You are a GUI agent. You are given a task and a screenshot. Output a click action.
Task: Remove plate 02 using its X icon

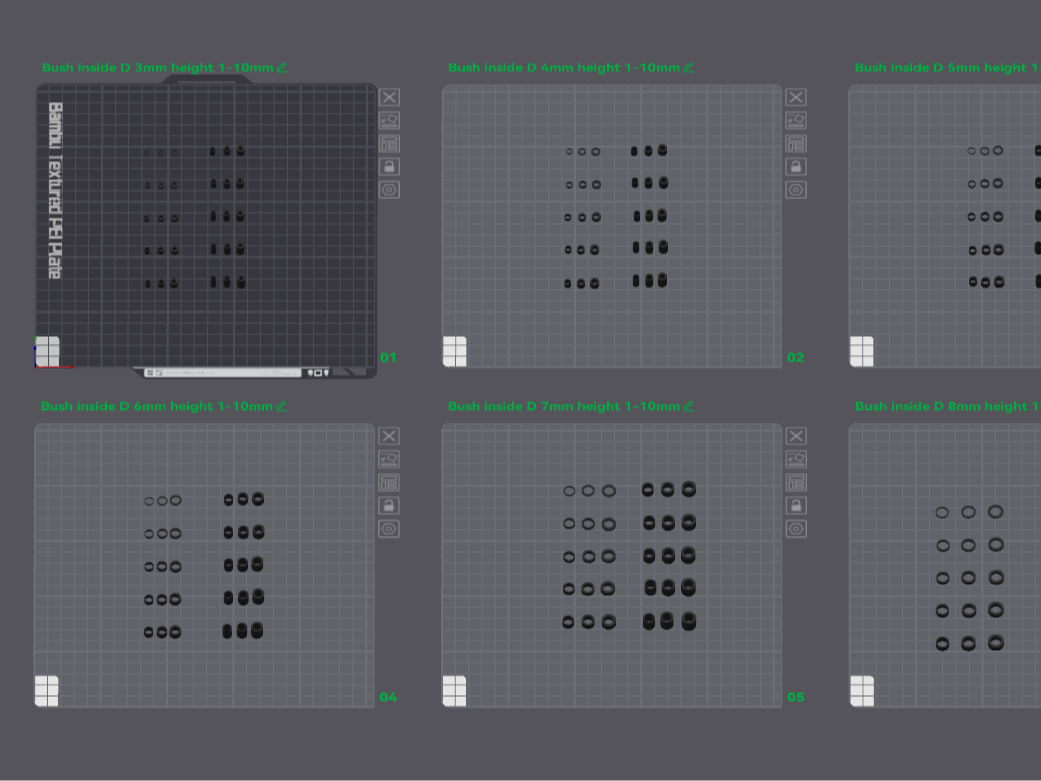pyautogui.click(x=796, y=98)
